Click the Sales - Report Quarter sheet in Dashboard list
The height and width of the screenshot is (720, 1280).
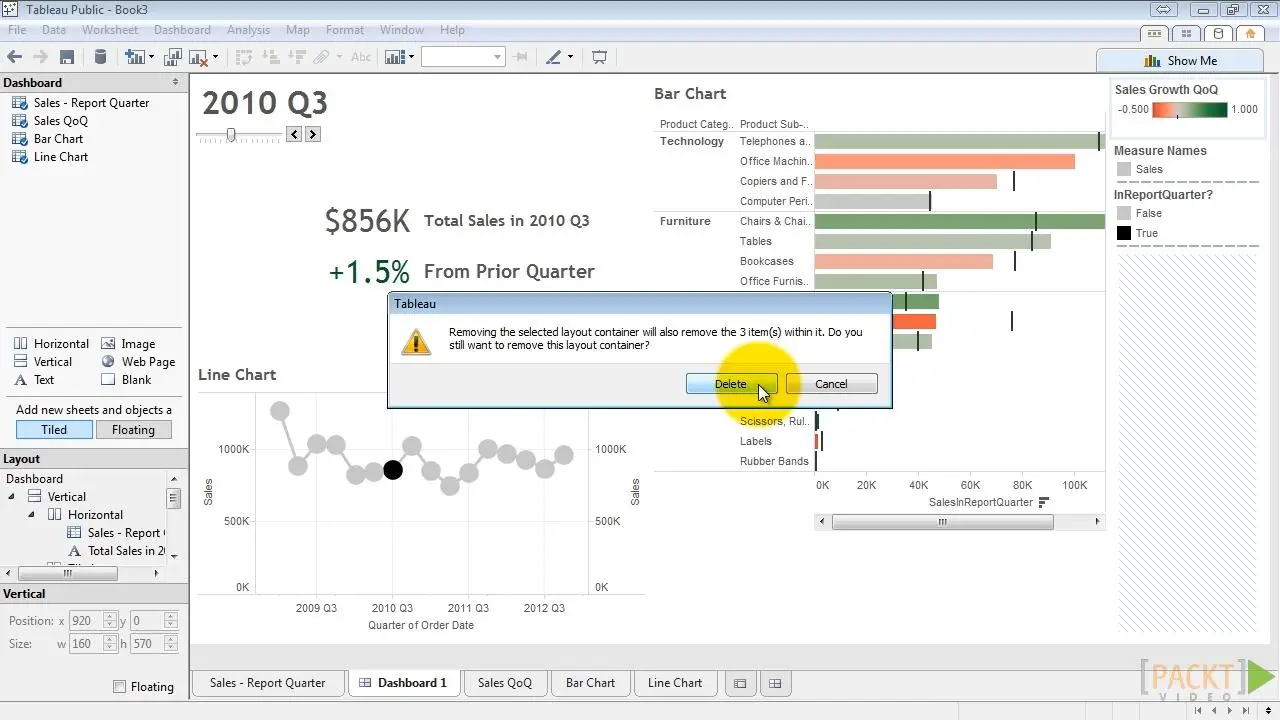[81, 103]
